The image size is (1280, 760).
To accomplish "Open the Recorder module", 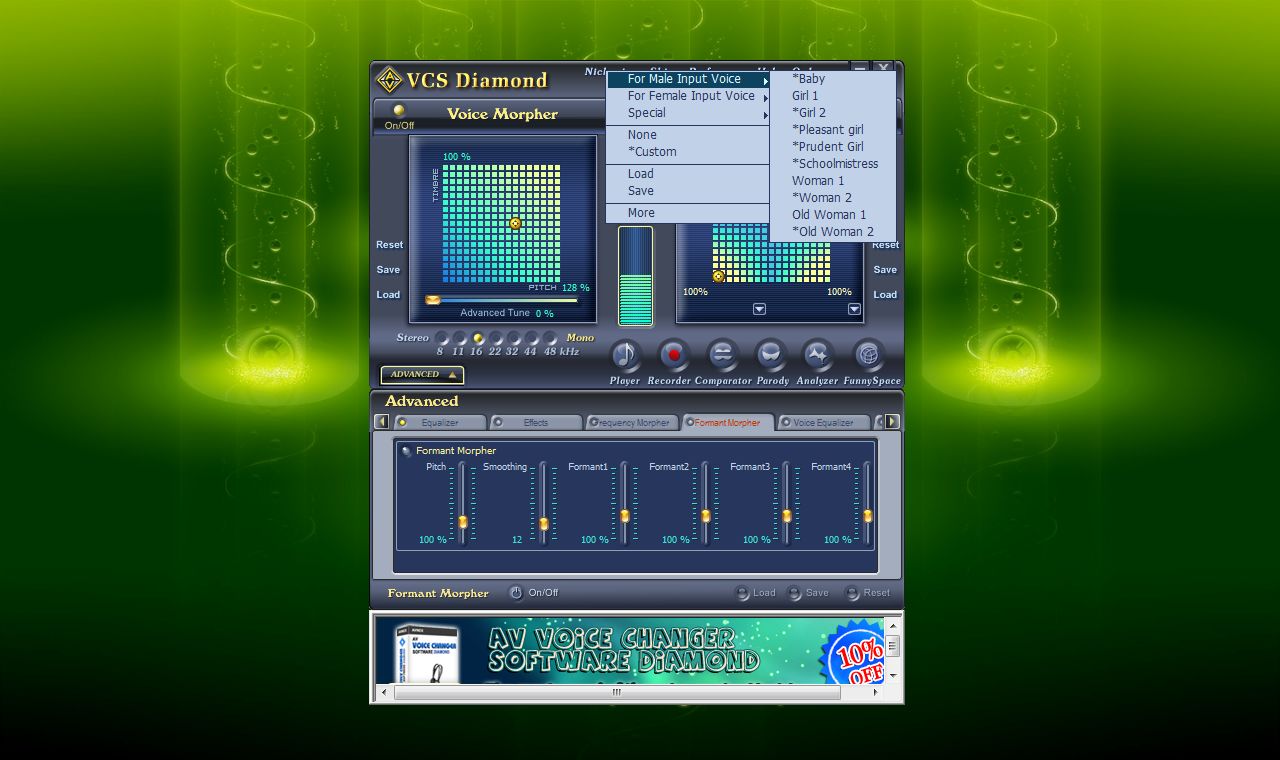I will (x=673, y=356).
